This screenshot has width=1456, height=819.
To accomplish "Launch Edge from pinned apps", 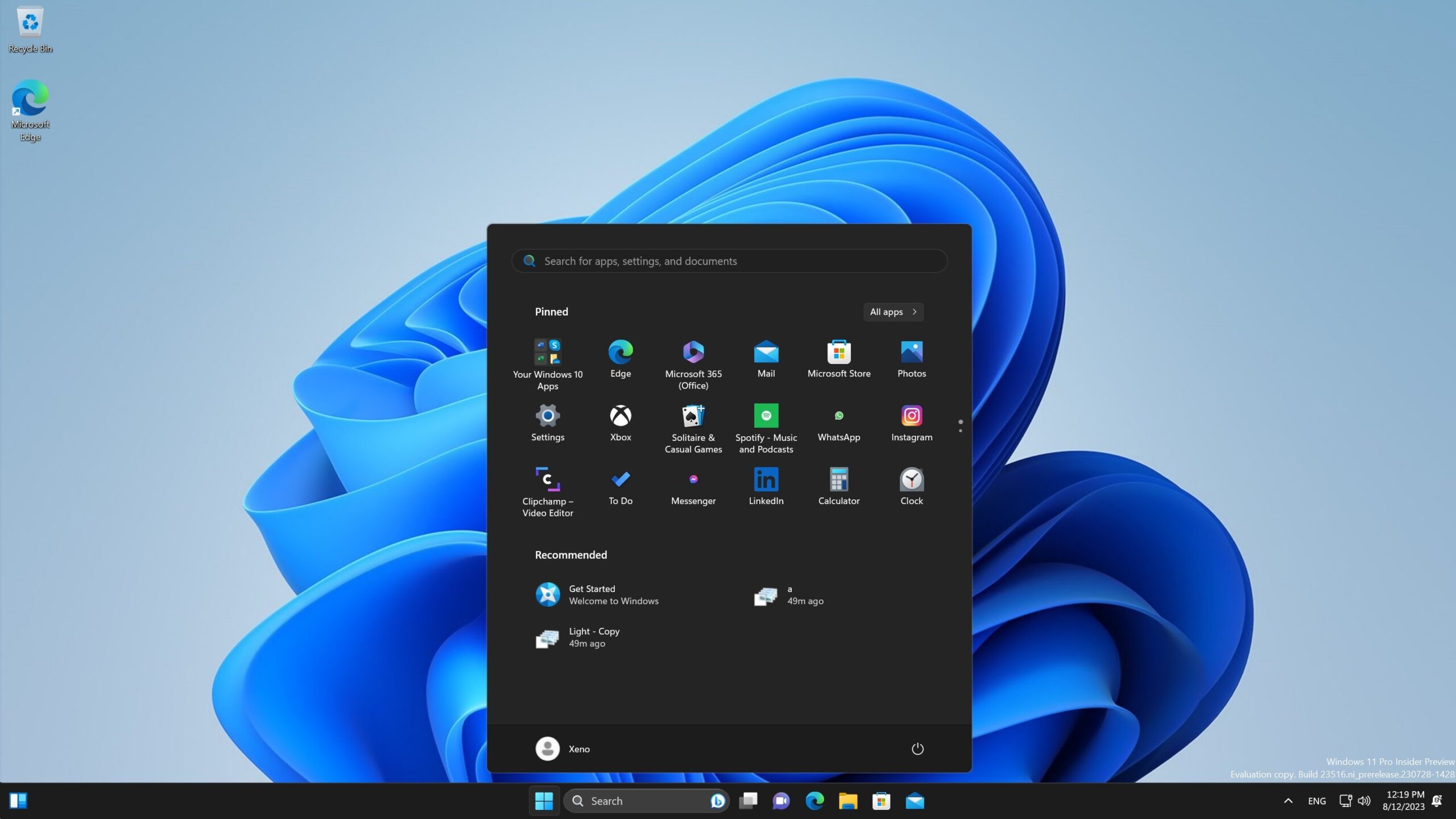I will 621,358.
